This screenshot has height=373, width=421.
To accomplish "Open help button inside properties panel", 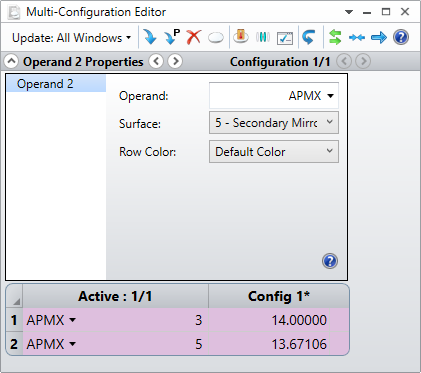I will 330,261.
